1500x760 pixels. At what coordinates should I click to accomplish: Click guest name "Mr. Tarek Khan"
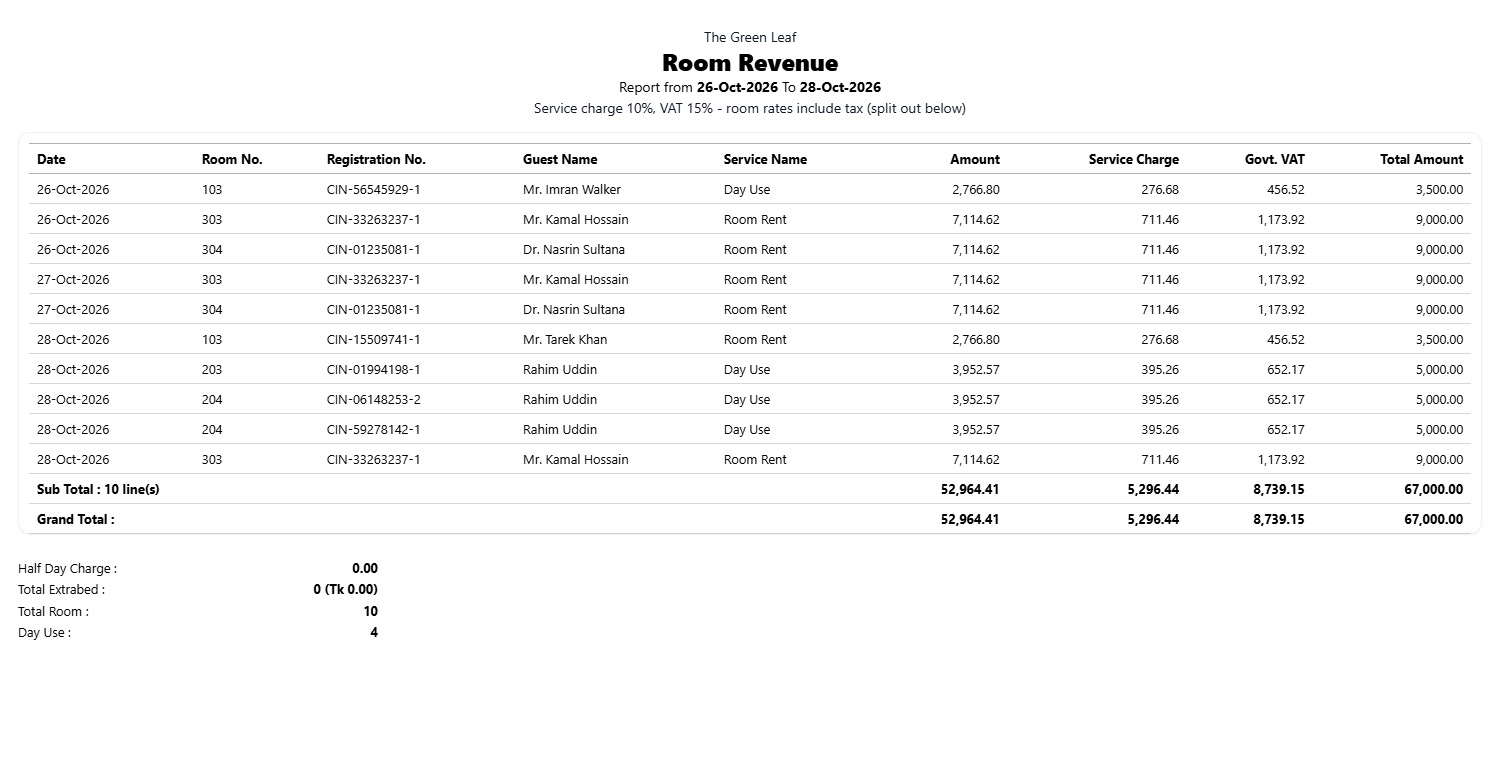pyautogui.click(x=565, y=339)
